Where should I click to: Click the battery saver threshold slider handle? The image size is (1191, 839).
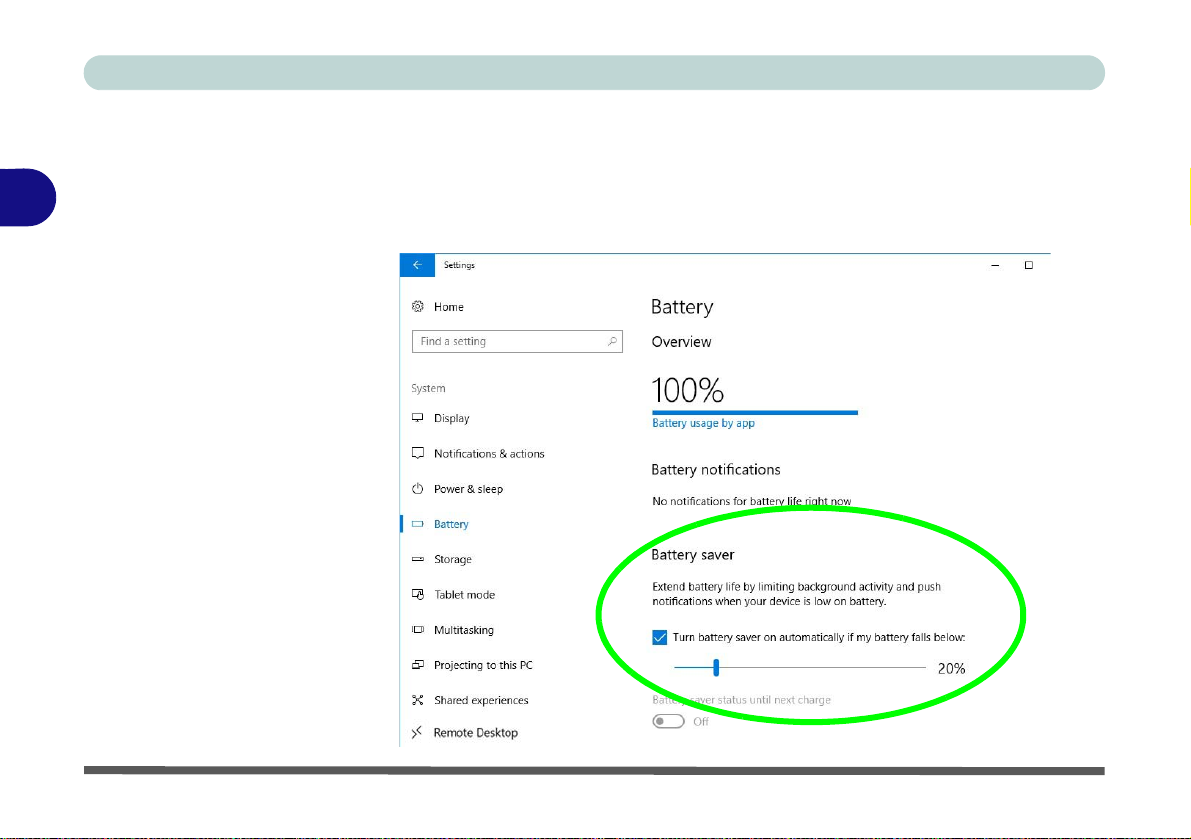(x=716, y=667)
